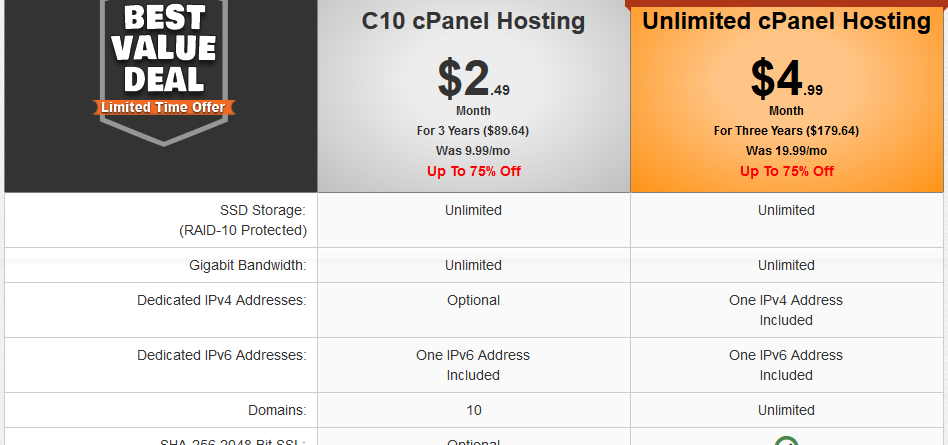Click C10 plan's Up To 75% Off text
Viewport: 948px width, 445px height.
click(x=473, y=171)
